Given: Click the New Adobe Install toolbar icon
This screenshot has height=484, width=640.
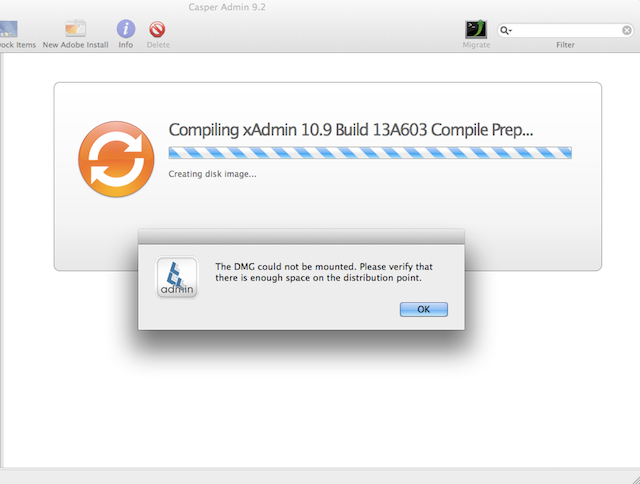Looking at the screenshot, I should pos(76,29).
